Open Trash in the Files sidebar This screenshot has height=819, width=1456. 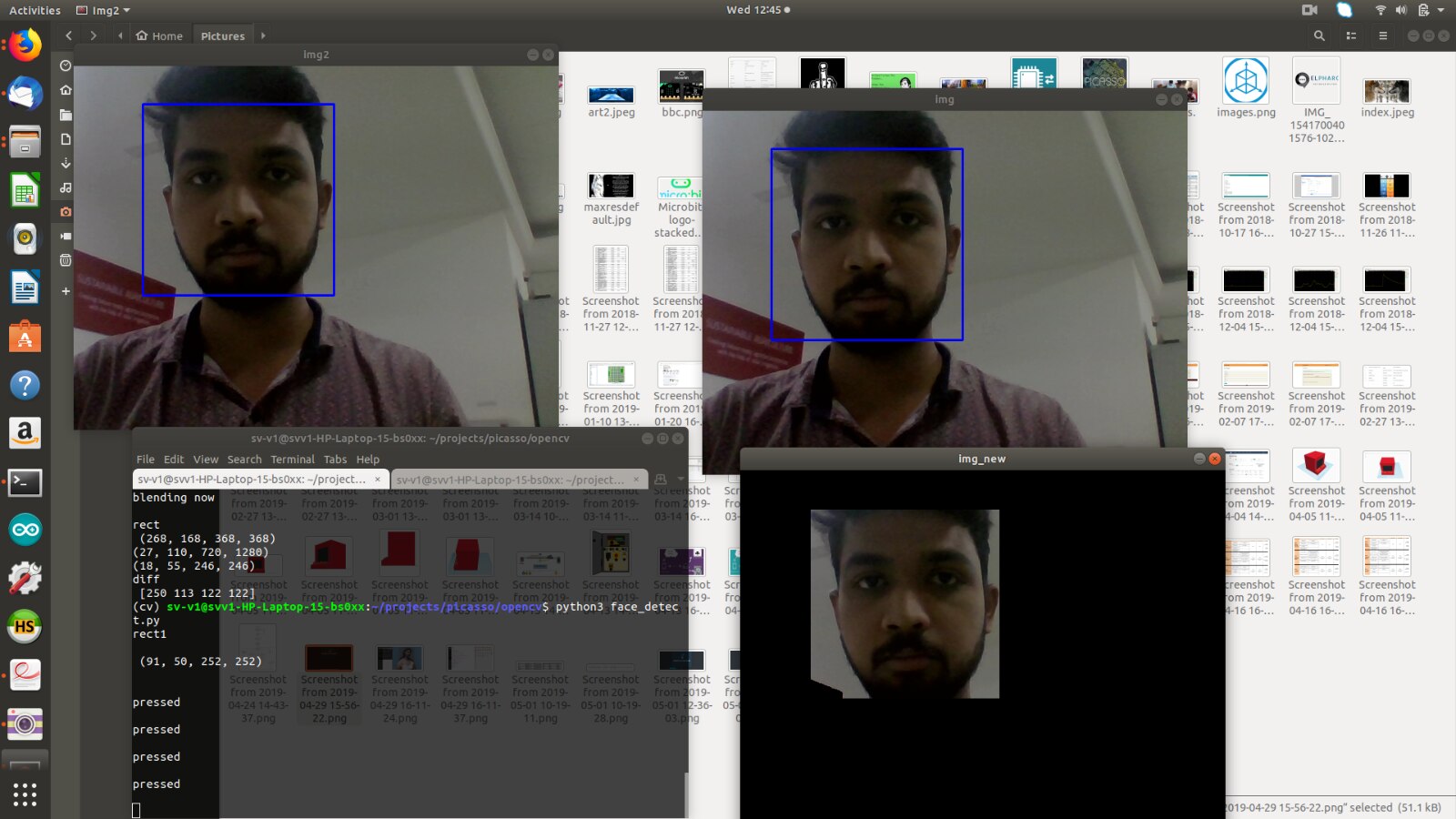pos(66,260)
